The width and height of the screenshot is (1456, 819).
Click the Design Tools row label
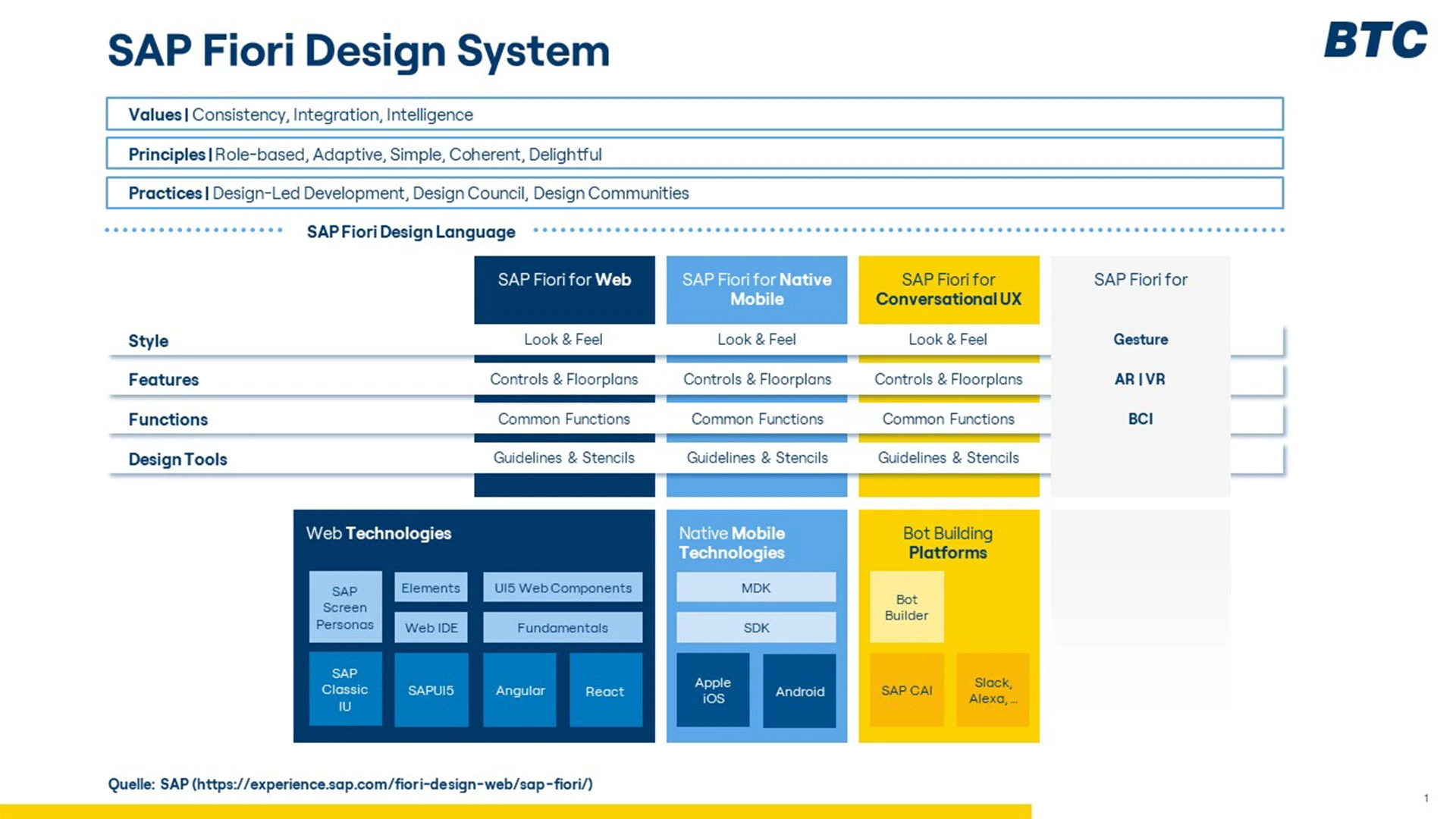tap(177, 459)
